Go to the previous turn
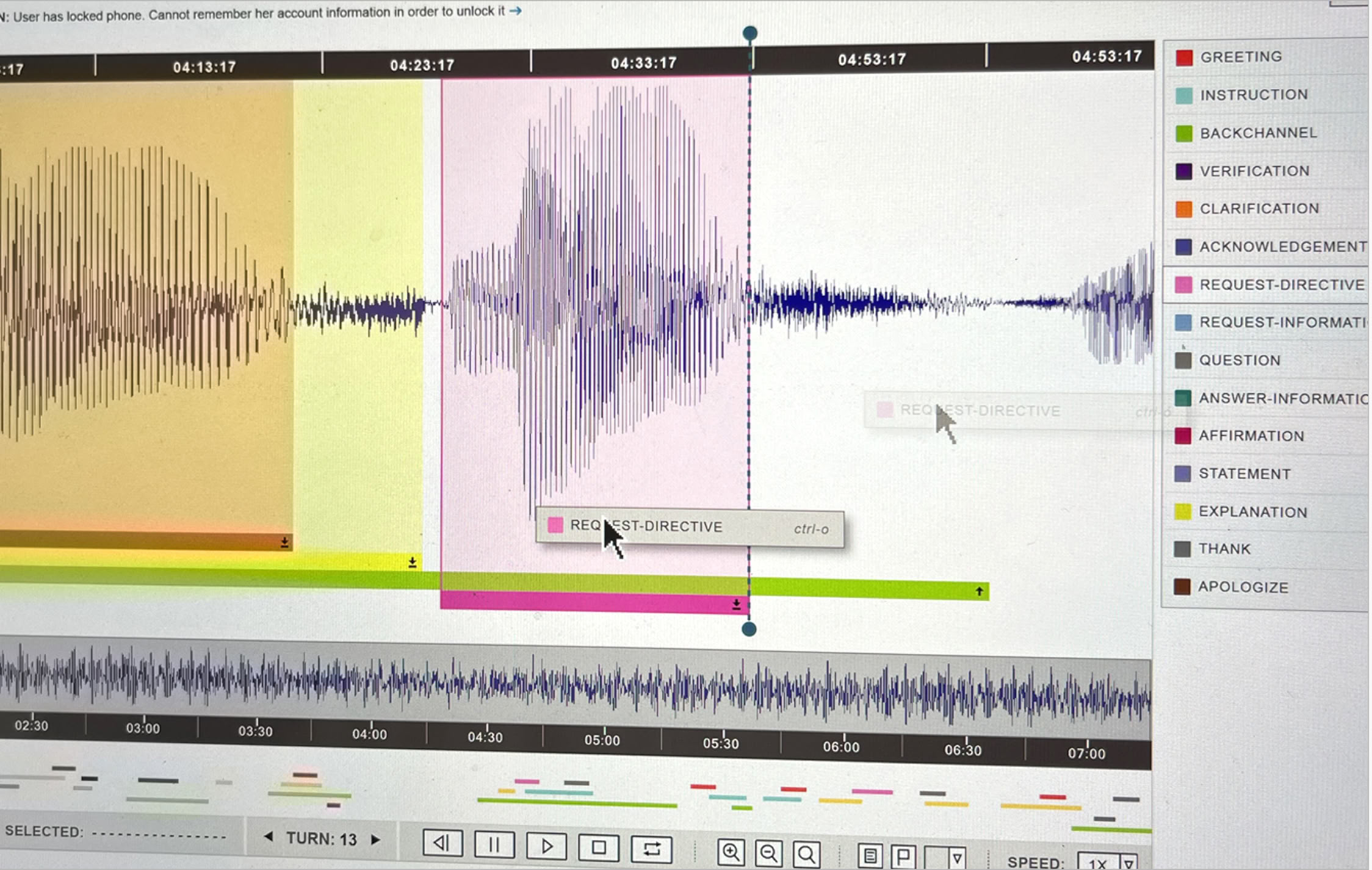 [269, 836]
